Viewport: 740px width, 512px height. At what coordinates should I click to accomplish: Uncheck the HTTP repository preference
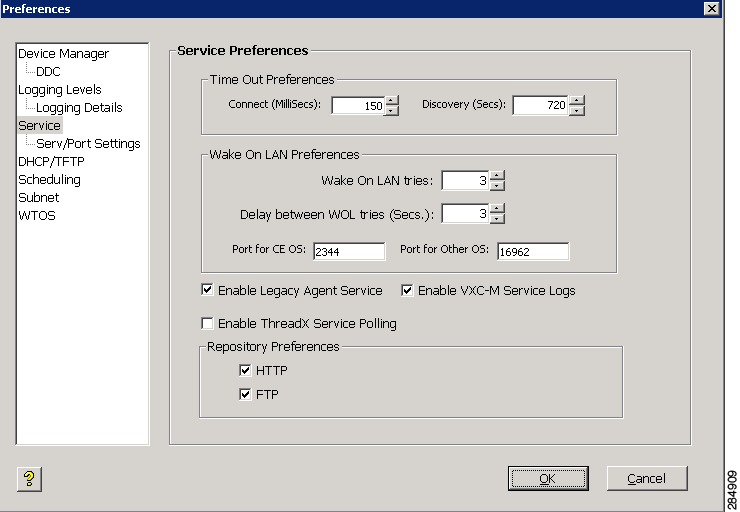click(x=245, y=370)
